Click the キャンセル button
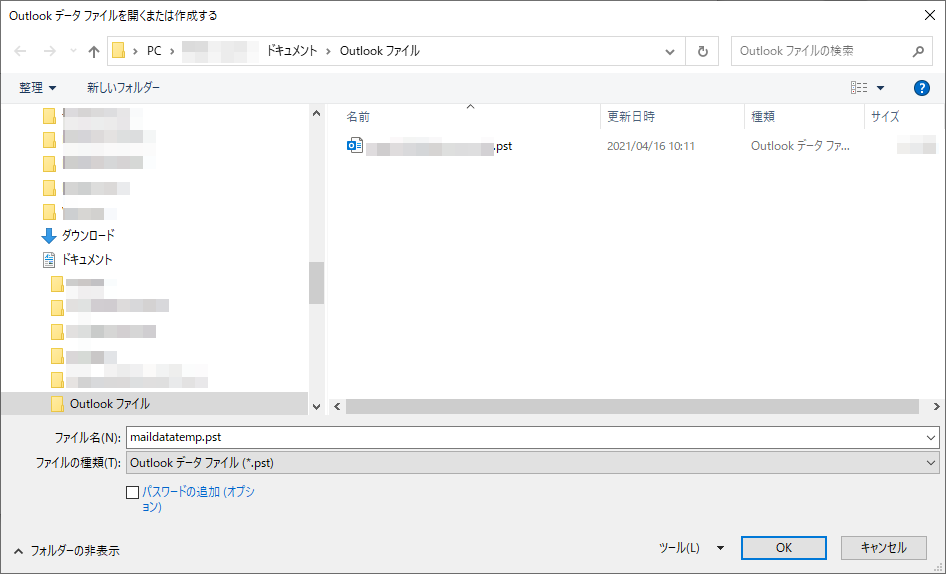The height and width of the screenshot is (574, 946). point(883,548)
